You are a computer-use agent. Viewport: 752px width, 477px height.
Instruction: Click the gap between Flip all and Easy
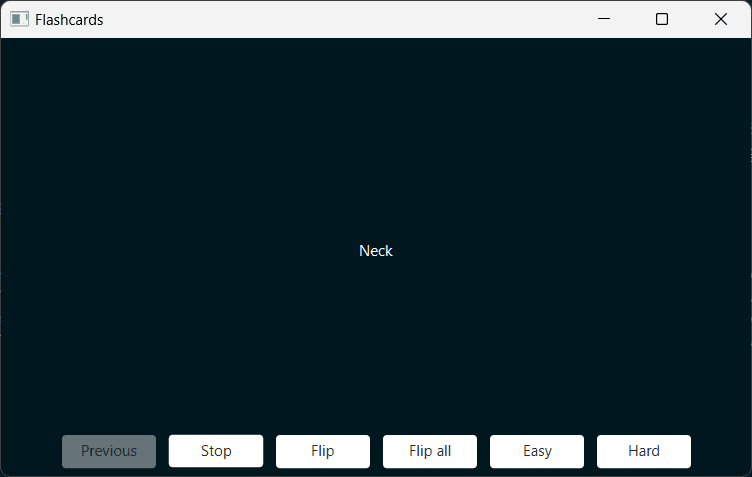[483, 451]
